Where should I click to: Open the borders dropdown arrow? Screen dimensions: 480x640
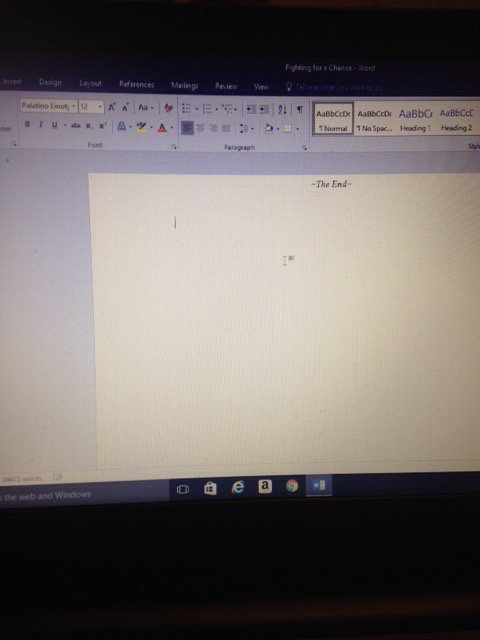point(298,129)
